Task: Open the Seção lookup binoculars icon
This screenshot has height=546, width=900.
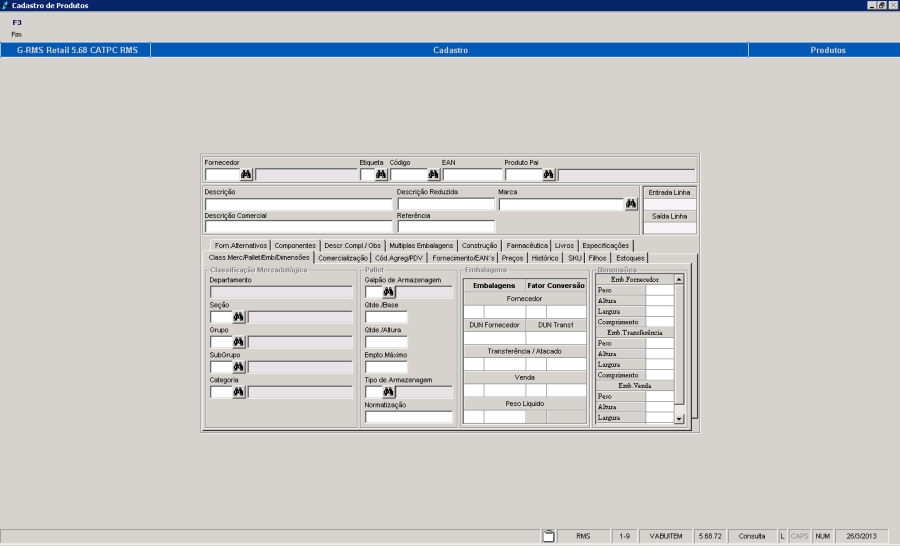Action: click(x=238, y=317)
